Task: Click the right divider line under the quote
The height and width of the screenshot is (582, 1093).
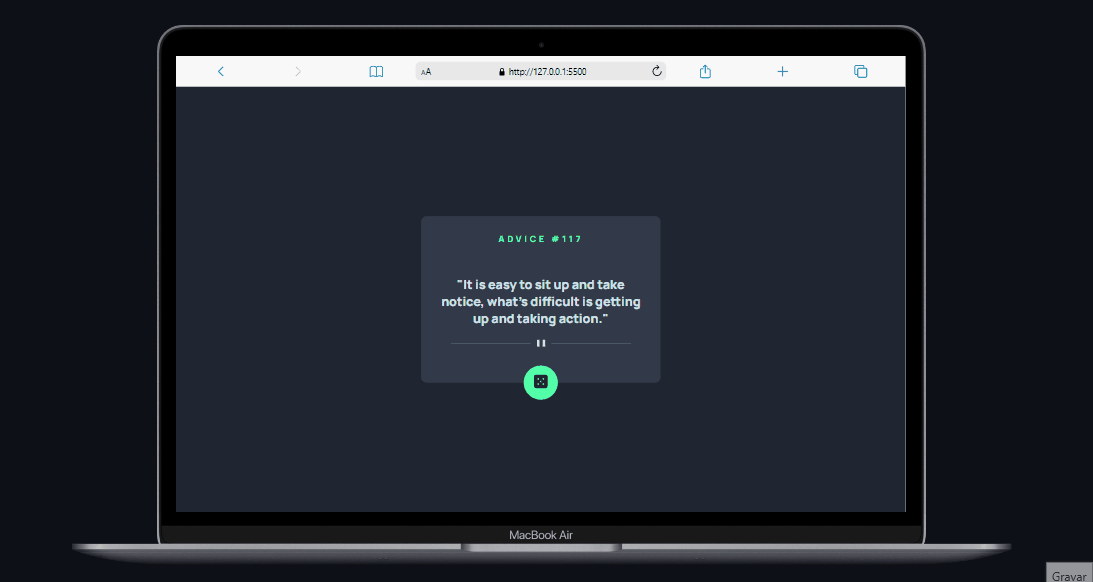Action: point(591,343)
